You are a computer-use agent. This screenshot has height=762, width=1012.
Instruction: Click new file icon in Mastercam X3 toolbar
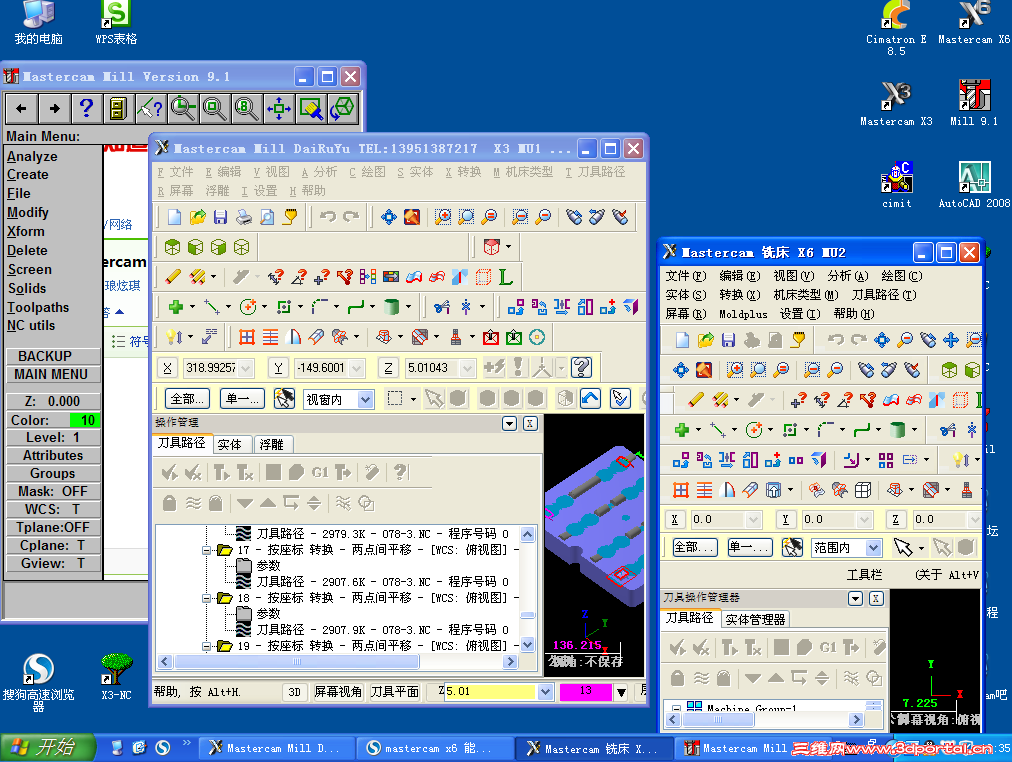pyautogui.click(x=174, y=217)
